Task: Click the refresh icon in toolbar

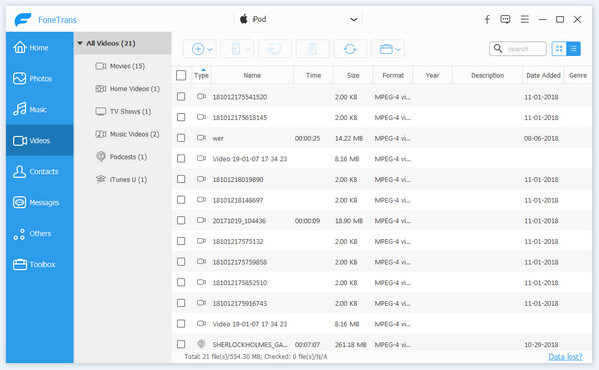Action: (350, 49)
